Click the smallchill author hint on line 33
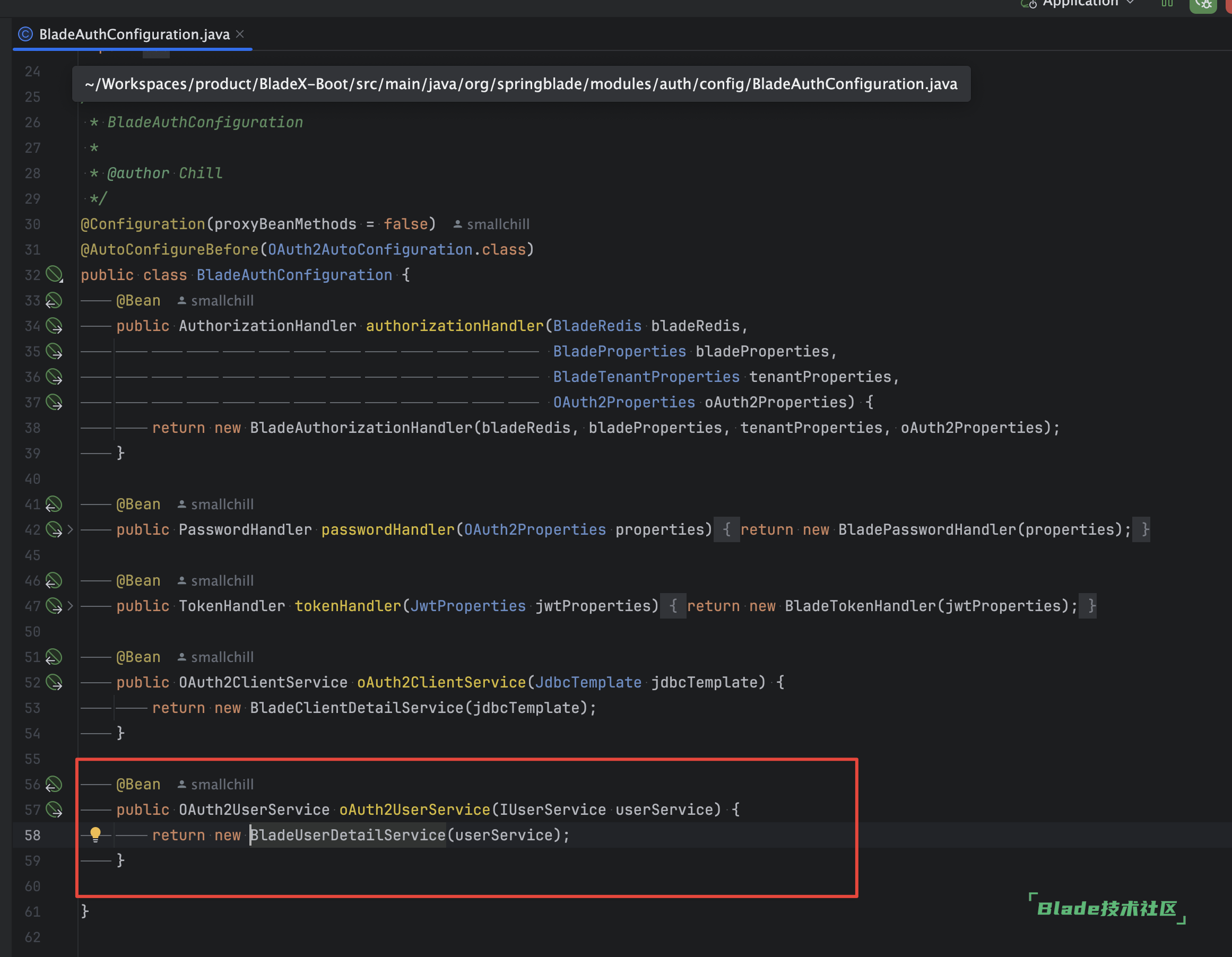This screenshot has width=1232, height=957. pyautogui.click(x=215, y=301)
